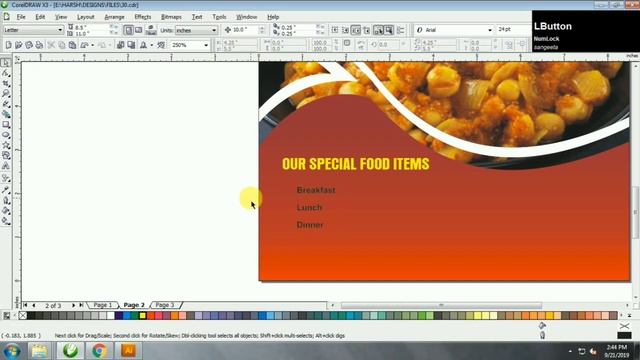Go to first page navigation button
Screen dimensions: 640x360
(25, 305)
